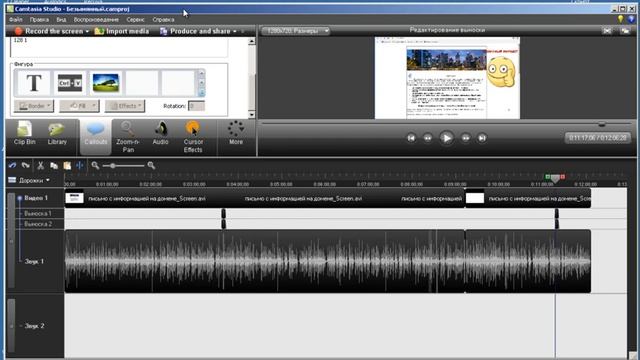Click the light bulb tips icon
Viewport: 640px width, 360px height.
coord(620,19)
